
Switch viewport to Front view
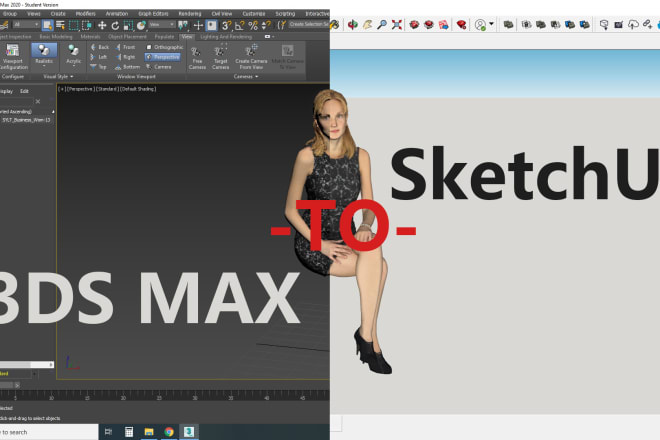pos(125,47)
